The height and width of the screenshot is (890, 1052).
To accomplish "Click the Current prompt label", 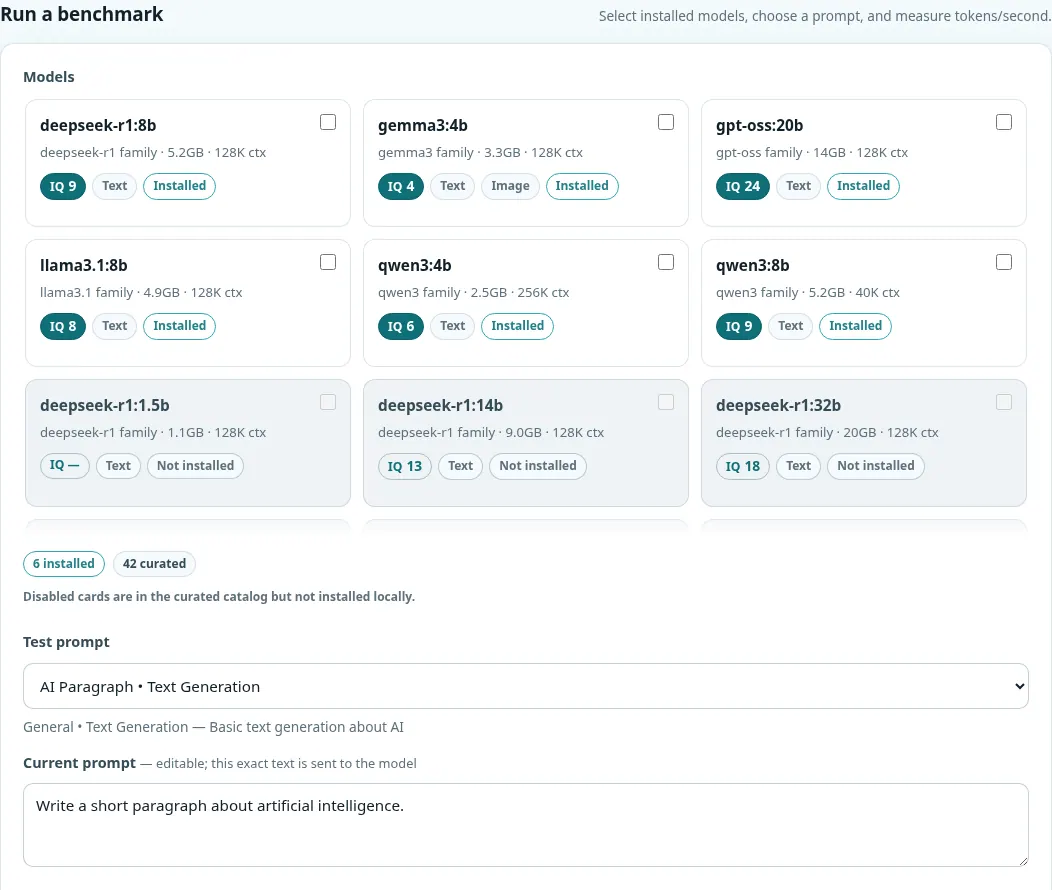I will coord(79,763).
